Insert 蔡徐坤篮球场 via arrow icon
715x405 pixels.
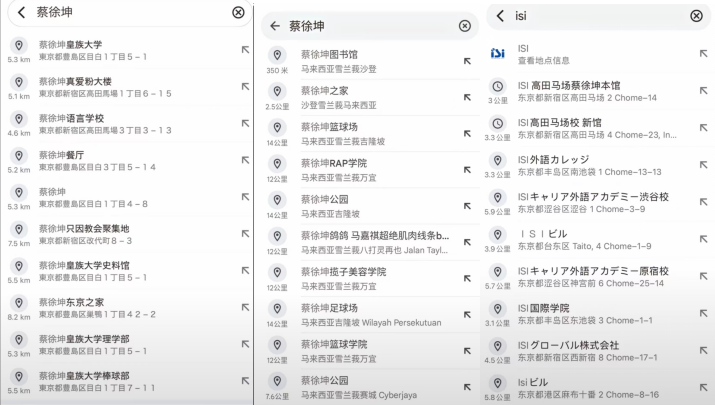(x=467, y=134)
